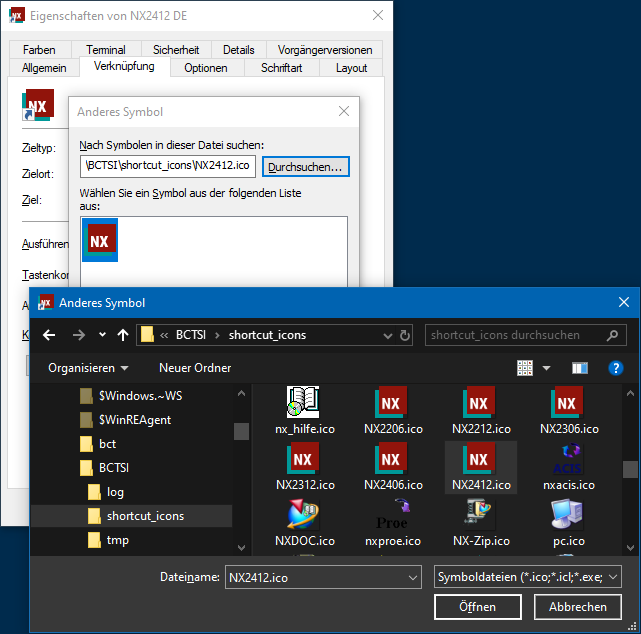Select the NX2306.ico file icon
Image resolution: width=641 pixels, height=634 pixels.
[x=567, y=402]
